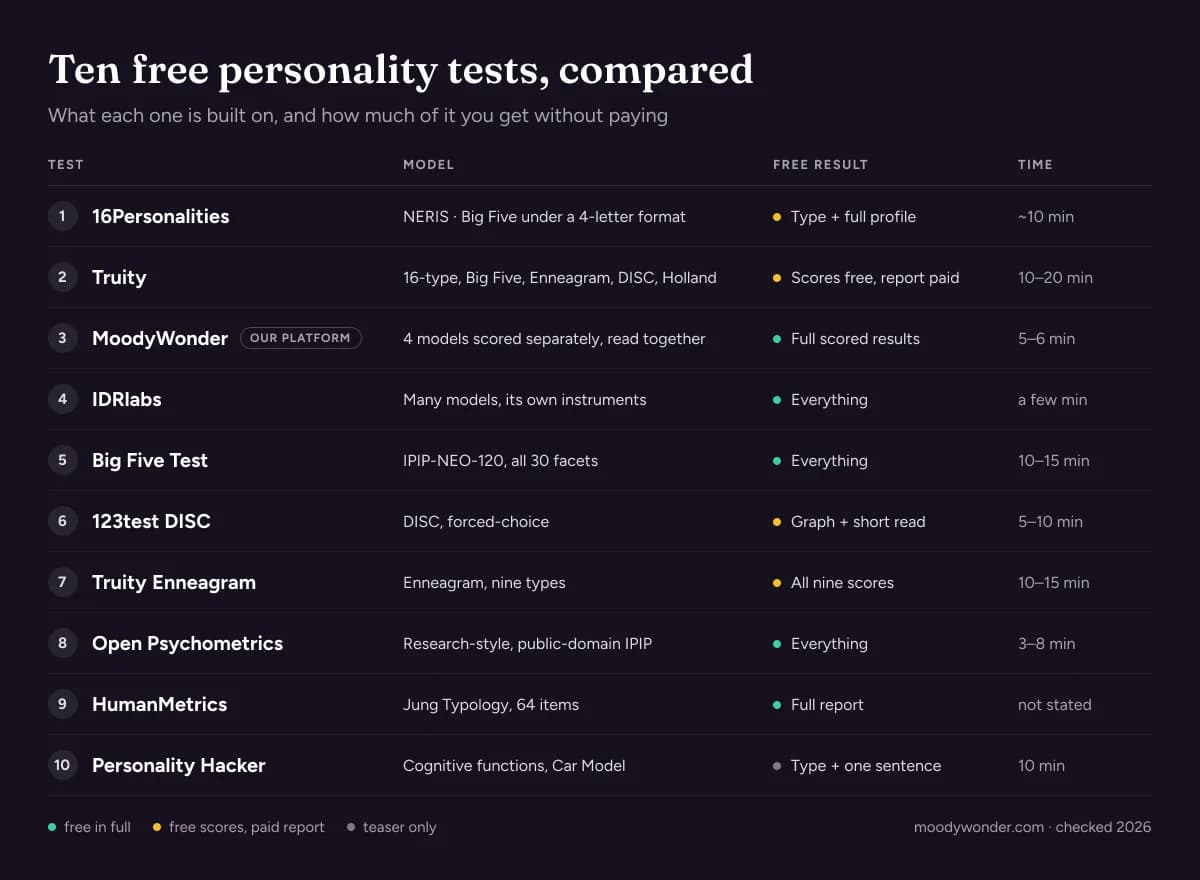Click 'Everything' in the Open Psychometrics row
This screenshot has width=1200, height=880.
click(x=829, y=643)
